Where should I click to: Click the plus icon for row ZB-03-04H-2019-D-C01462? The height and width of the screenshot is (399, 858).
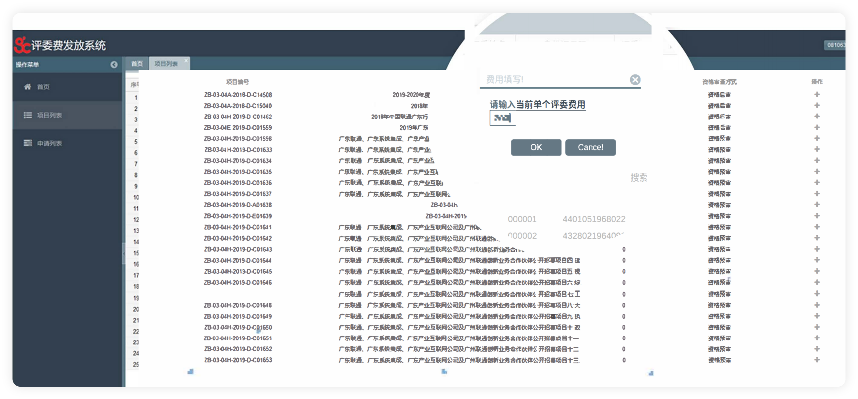coord(817,116)
